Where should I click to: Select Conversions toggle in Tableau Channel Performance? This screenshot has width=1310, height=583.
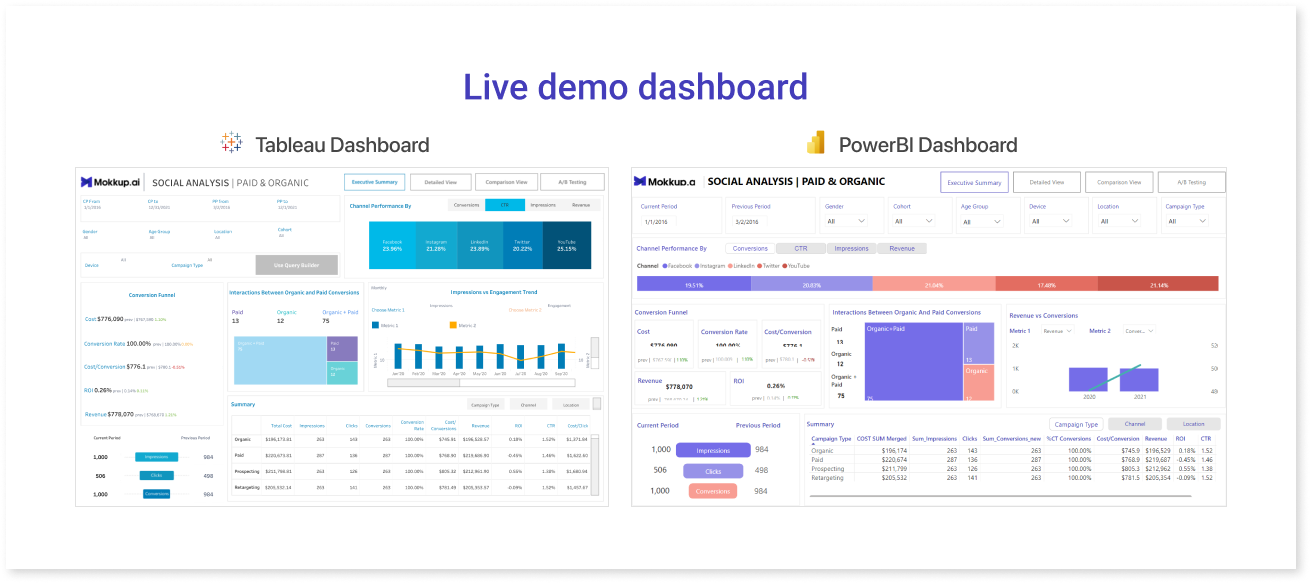[467, 204]
